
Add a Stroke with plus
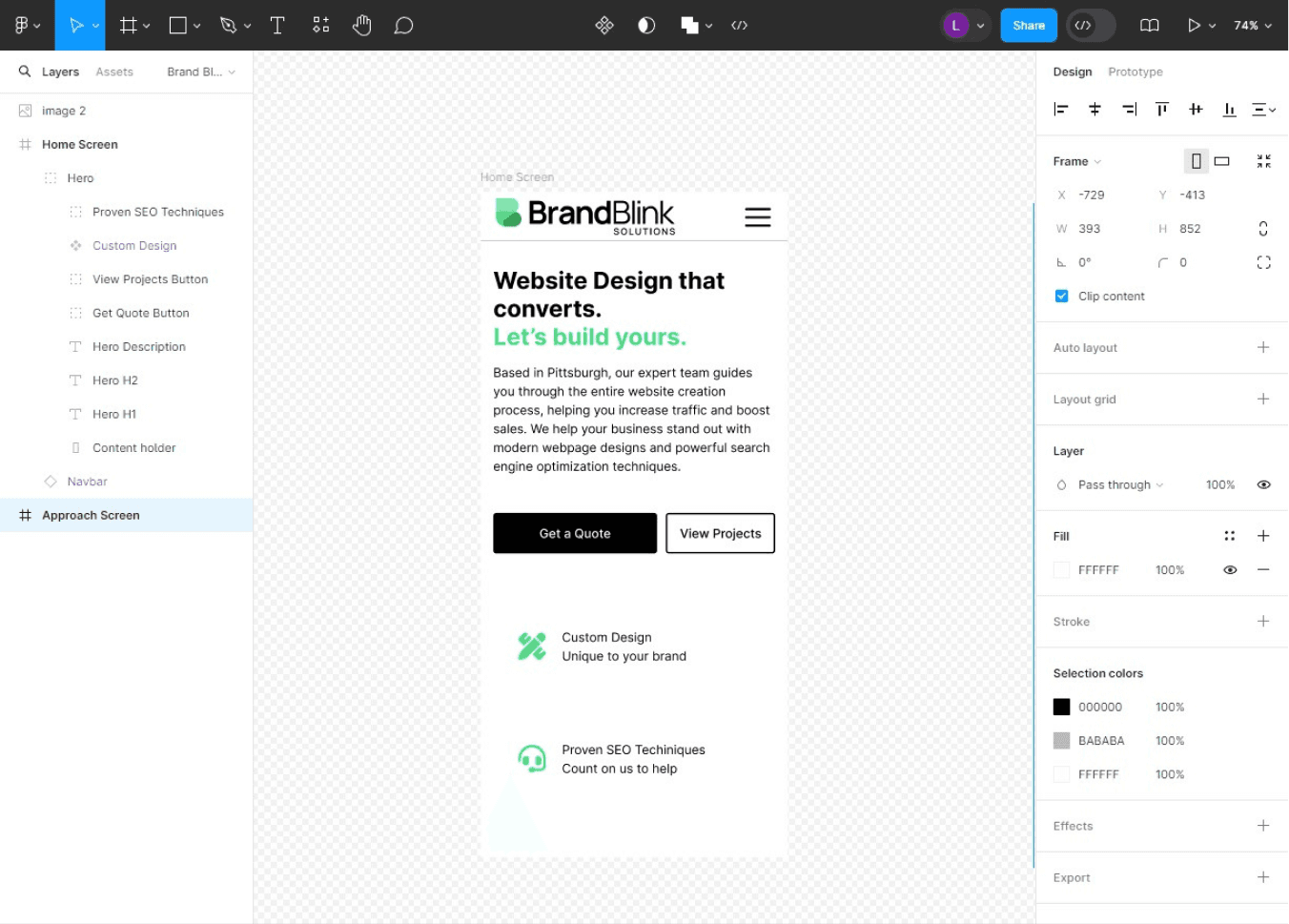point(1263,621)
